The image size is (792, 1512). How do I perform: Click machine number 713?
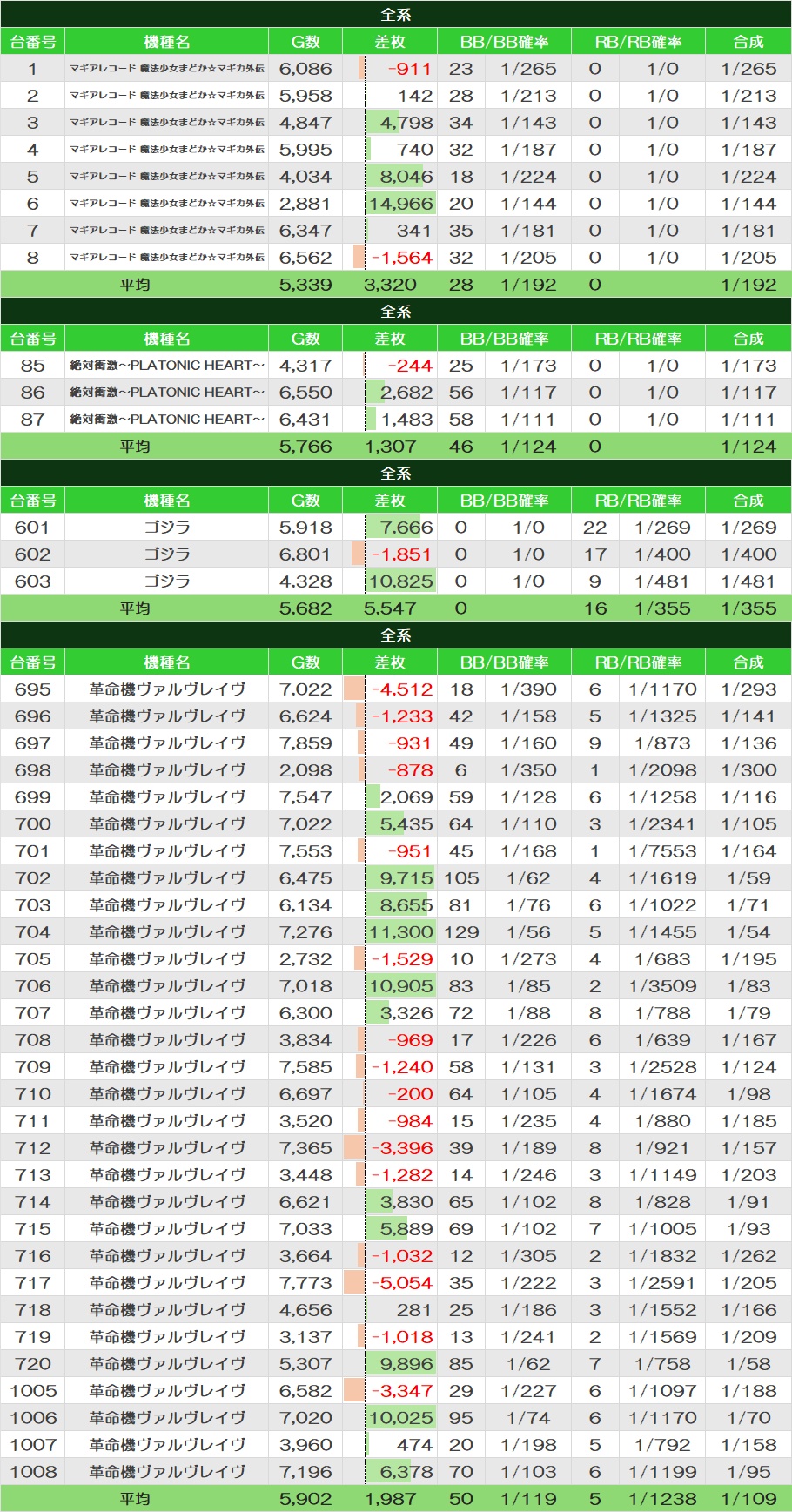coord(33,1175)
